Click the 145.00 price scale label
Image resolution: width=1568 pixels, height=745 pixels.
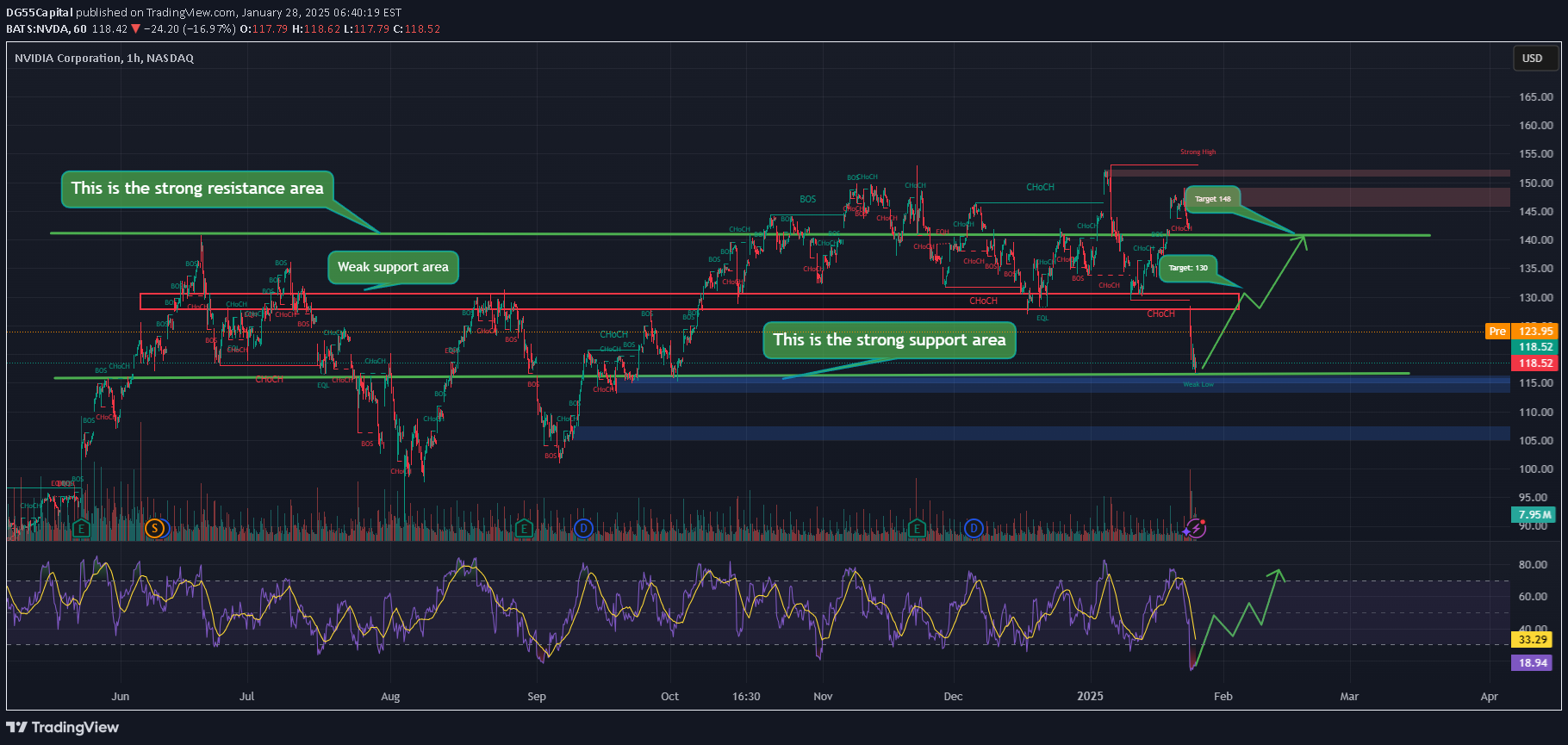point(1536,212)
